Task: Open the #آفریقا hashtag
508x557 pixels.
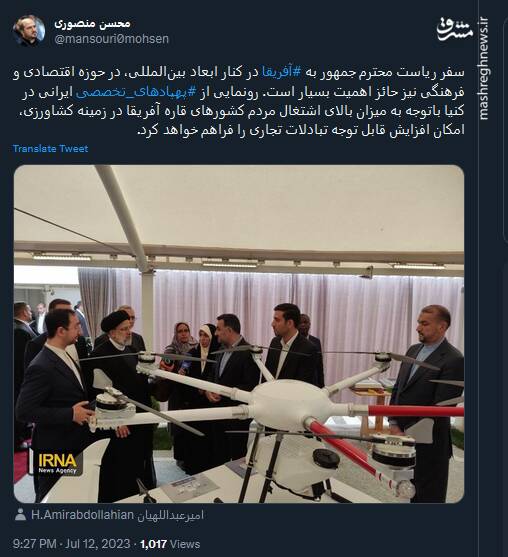Action: tap(281, 72)
